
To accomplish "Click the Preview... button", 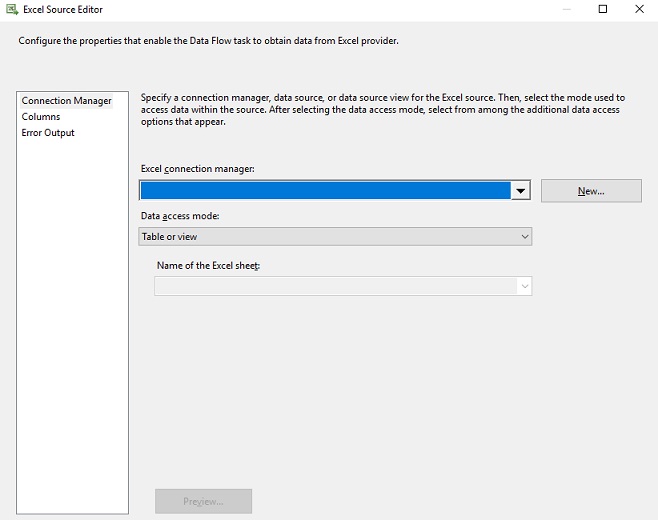I will [203, 501].
